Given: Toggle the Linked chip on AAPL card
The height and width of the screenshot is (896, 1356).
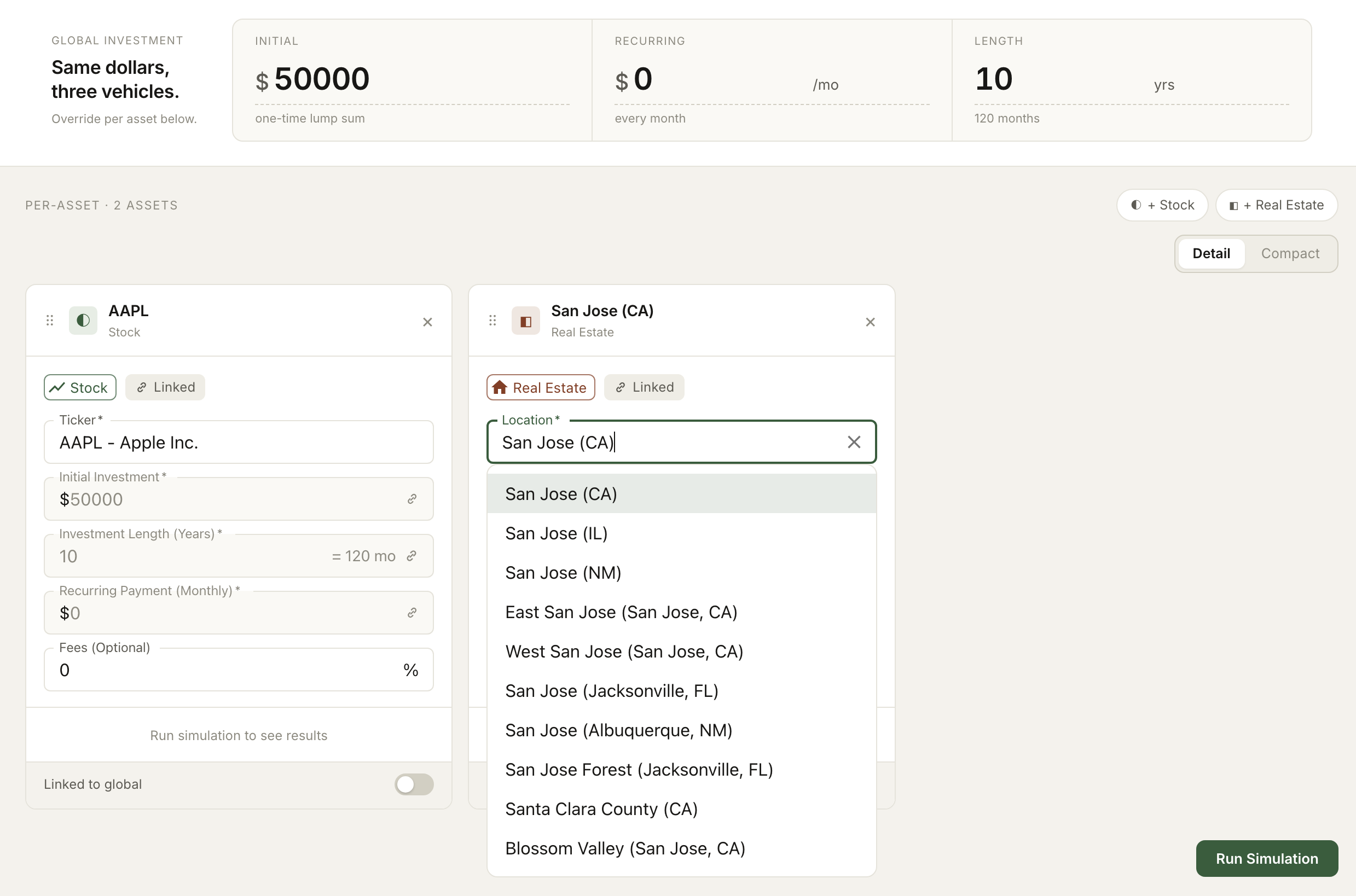Looking at the screenshot, I should point(165,387).
